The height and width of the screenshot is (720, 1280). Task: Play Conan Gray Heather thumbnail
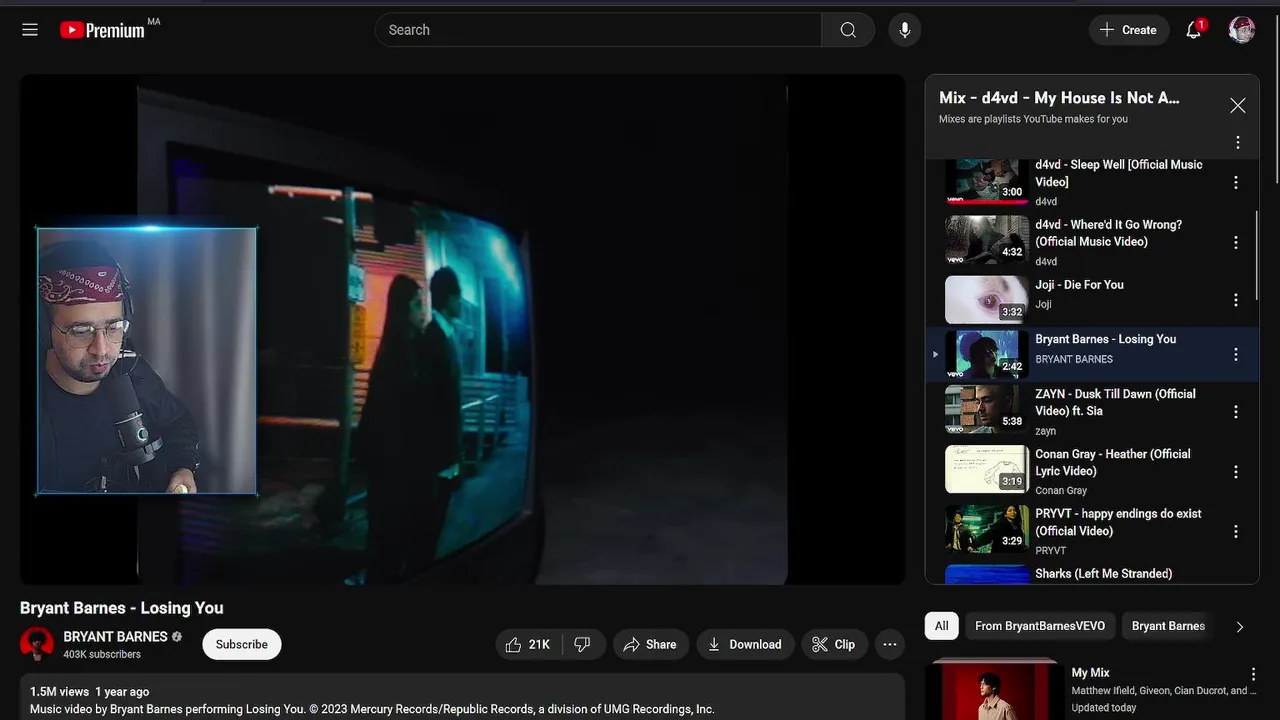(x=987, y=470)
